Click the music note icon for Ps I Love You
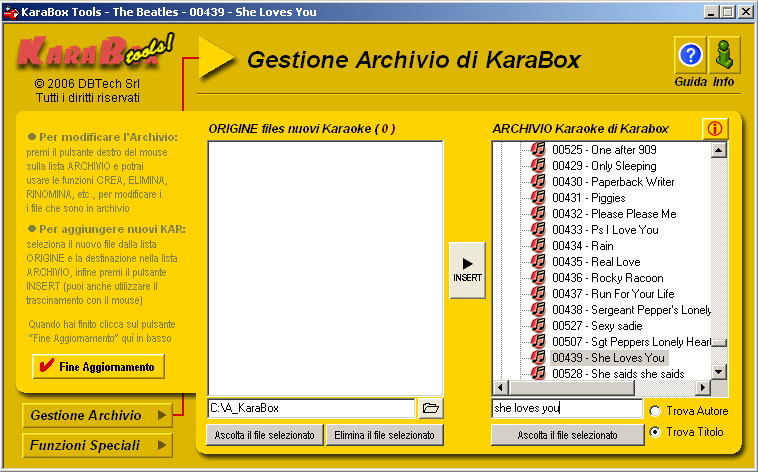Viewport: 758px width, 472px height. (538, 229)
